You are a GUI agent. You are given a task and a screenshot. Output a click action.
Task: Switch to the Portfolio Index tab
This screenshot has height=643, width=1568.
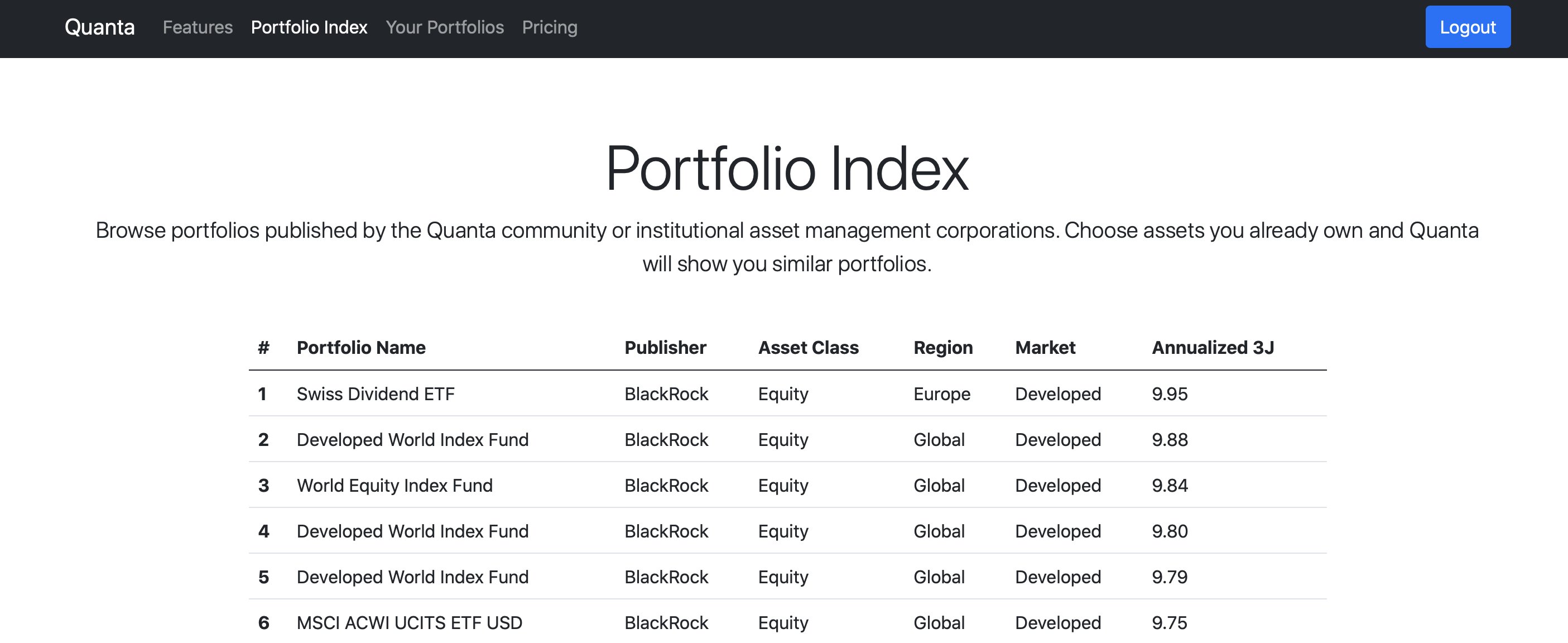tap(309, 27)
